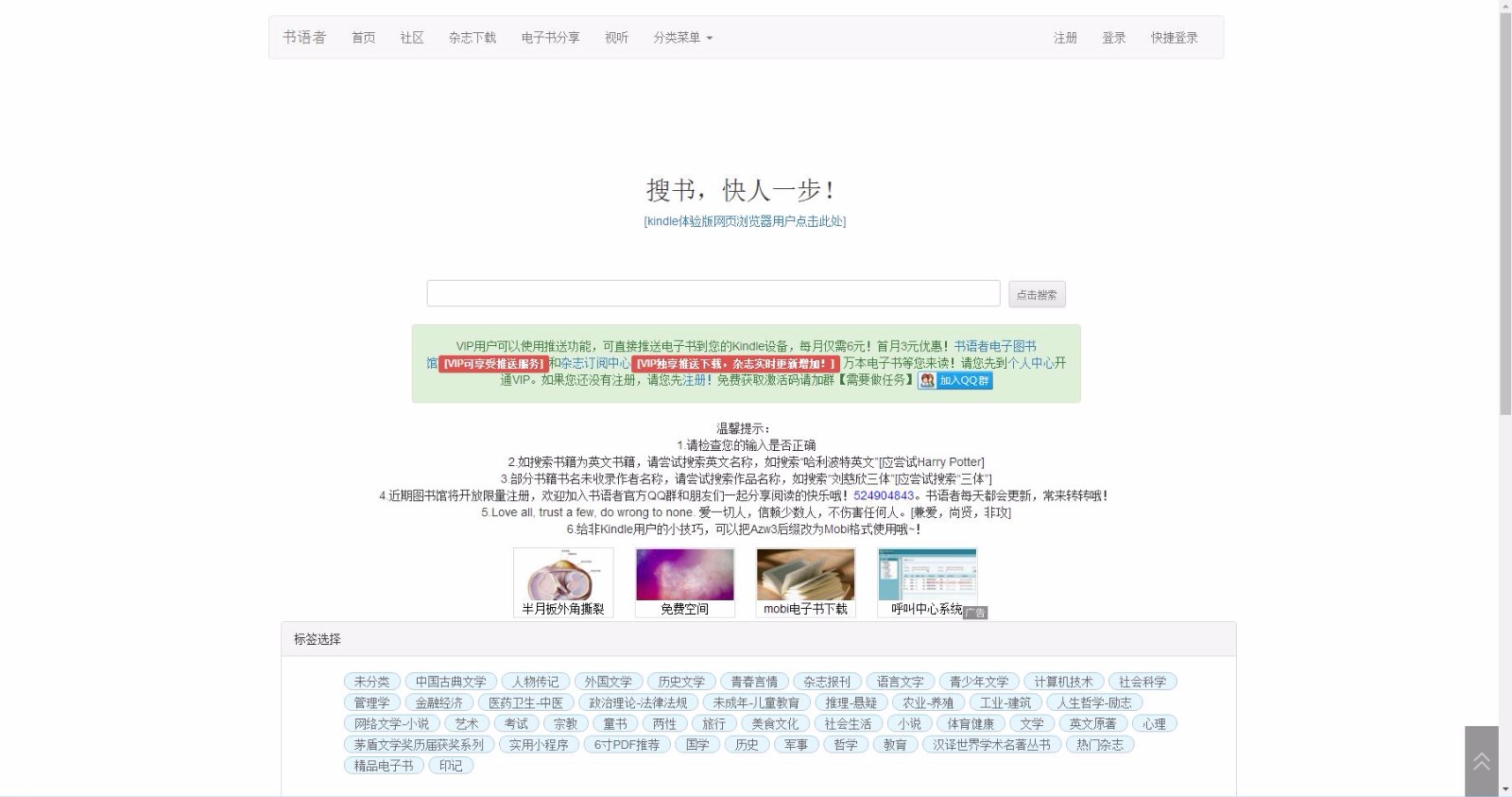1512x797 pixels.
Task: Select the 美食文化 tag
Action: [775, 723]
